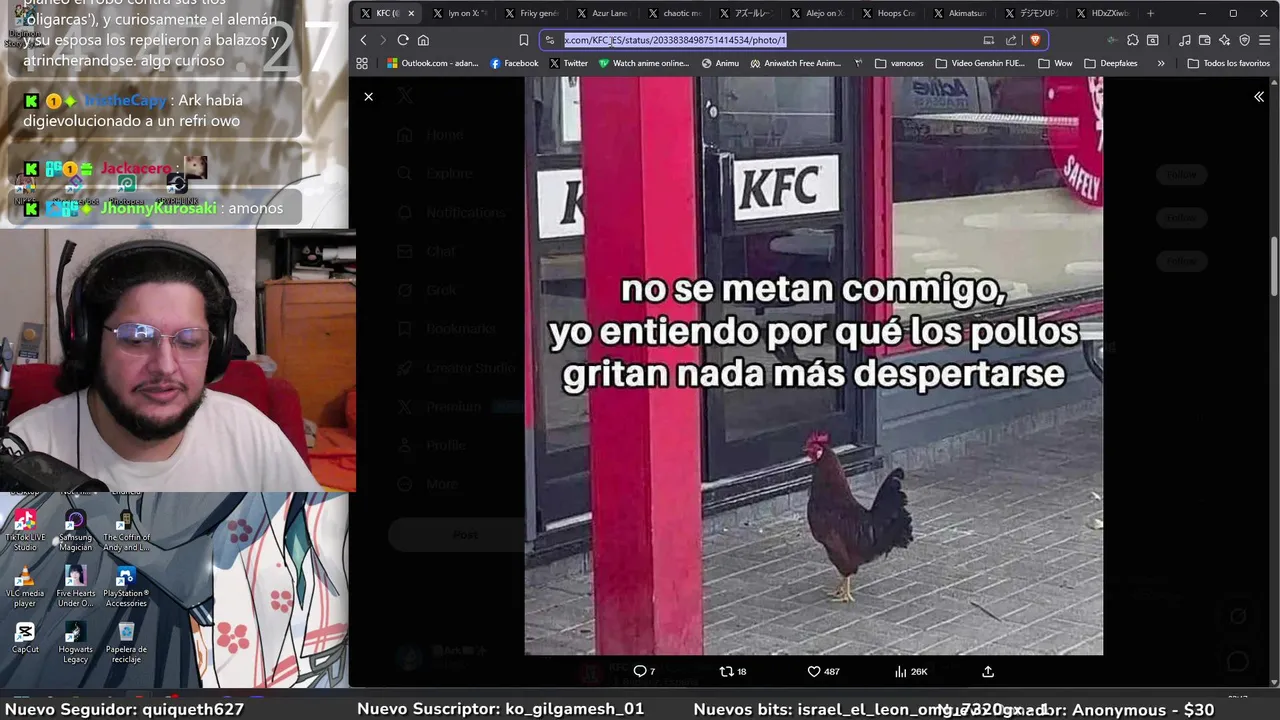Open the Twitter bookmark
This screenshot has width=1280, height=720.
[568, 63]
